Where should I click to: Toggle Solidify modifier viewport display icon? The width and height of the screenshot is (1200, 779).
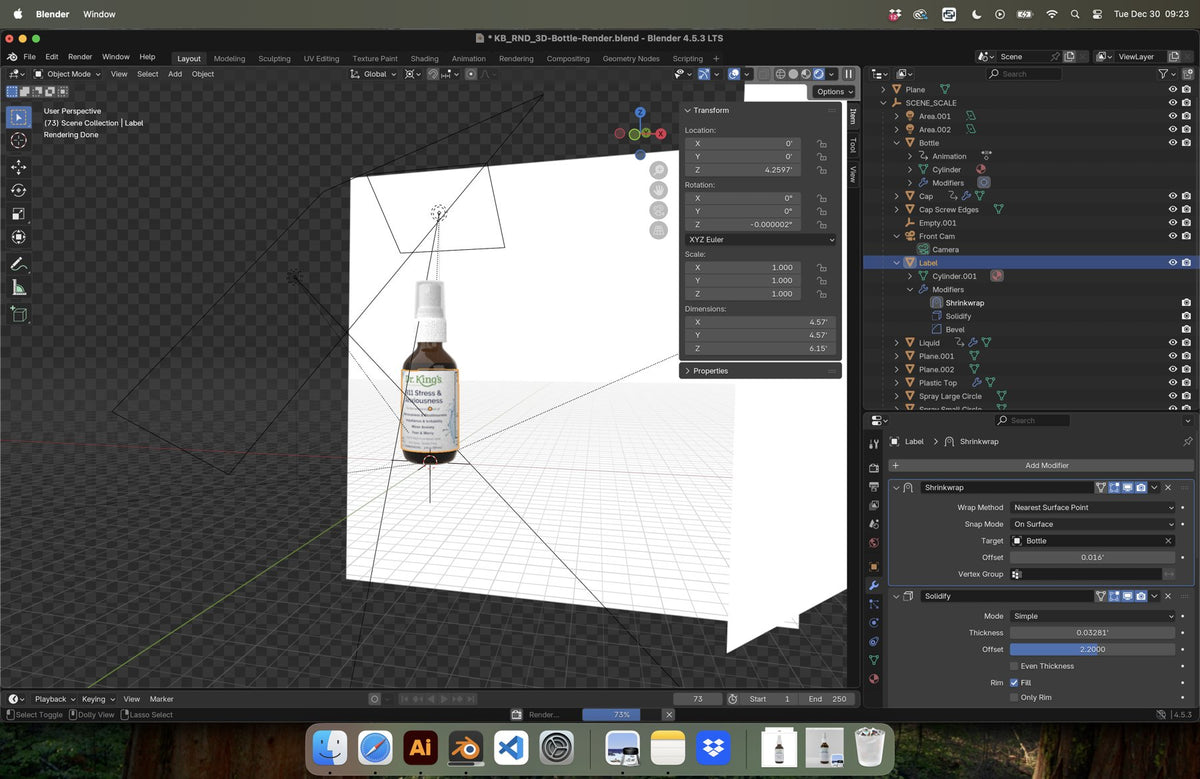point(1127,596)
